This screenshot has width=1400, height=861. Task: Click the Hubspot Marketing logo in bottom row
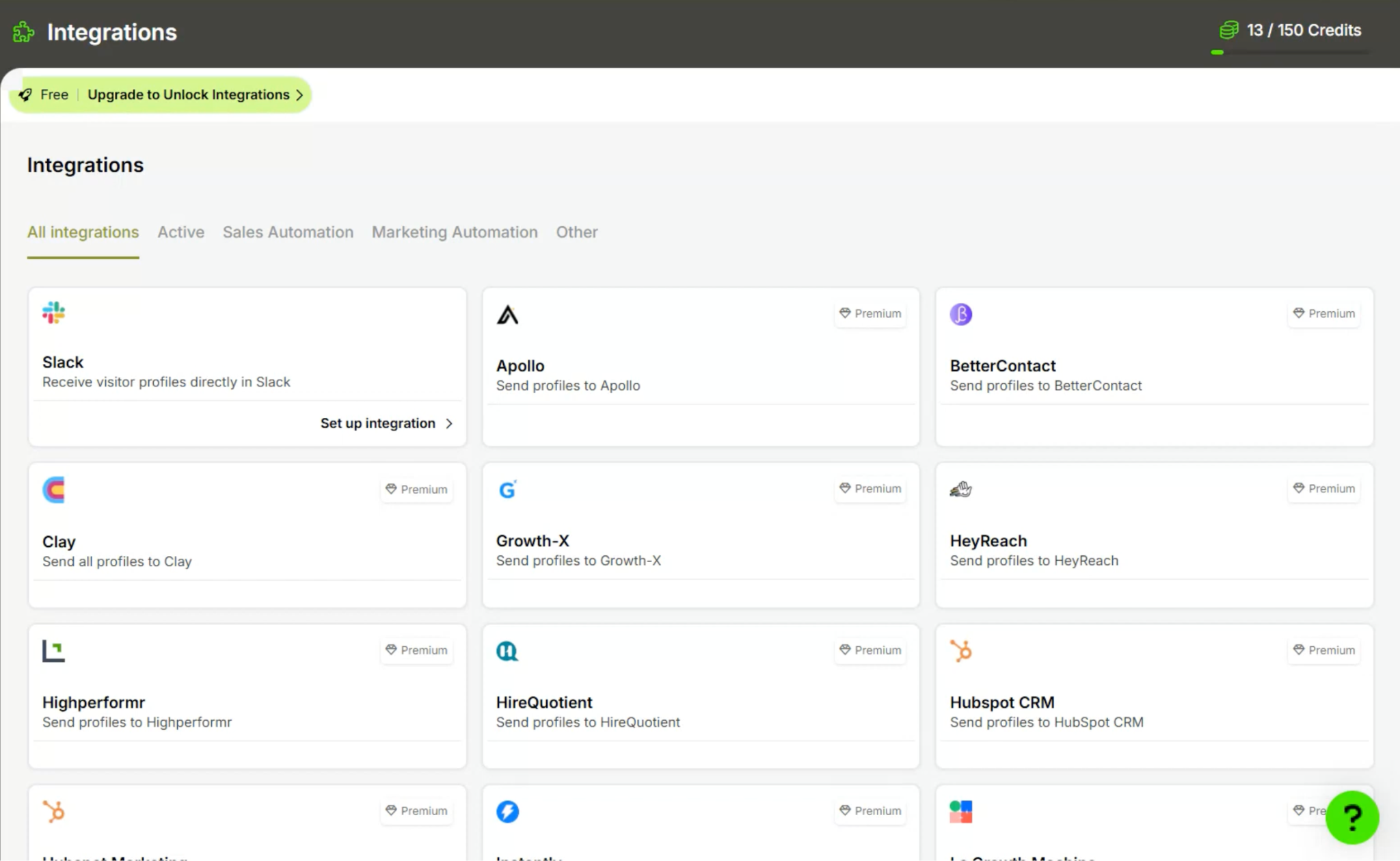[53, 812]
